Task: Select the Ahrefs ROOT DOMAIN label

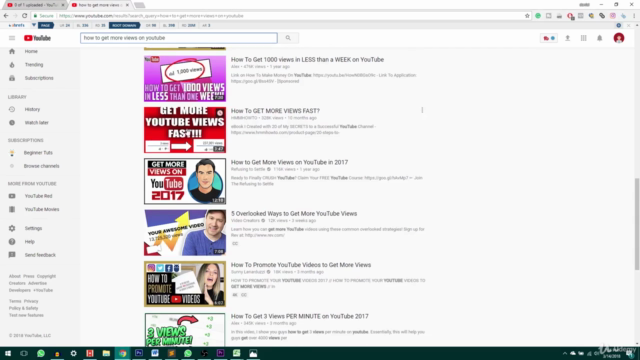Action: point(124,25)
